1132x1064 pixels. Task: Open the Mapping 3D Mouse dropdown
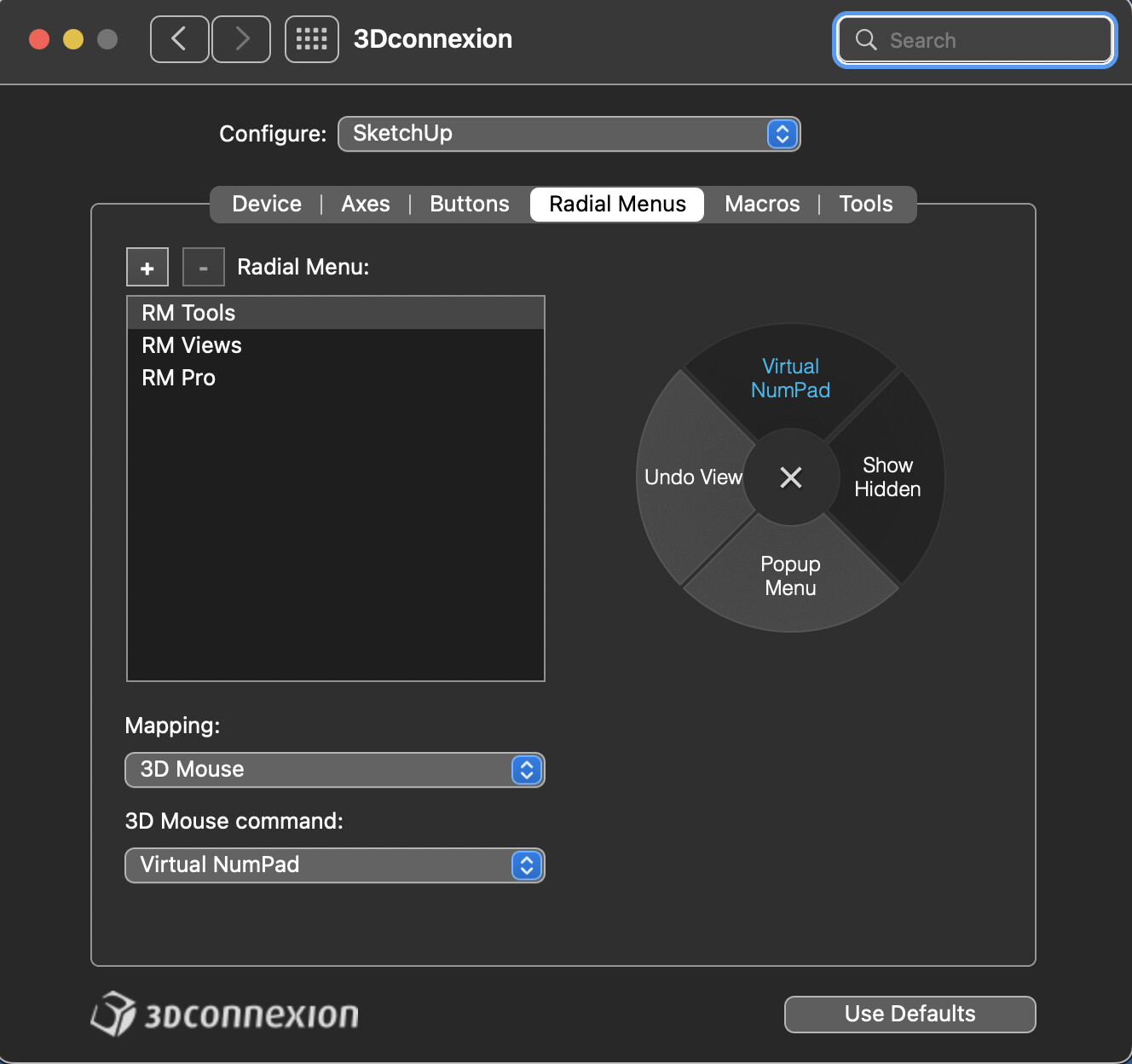[335, 770]
